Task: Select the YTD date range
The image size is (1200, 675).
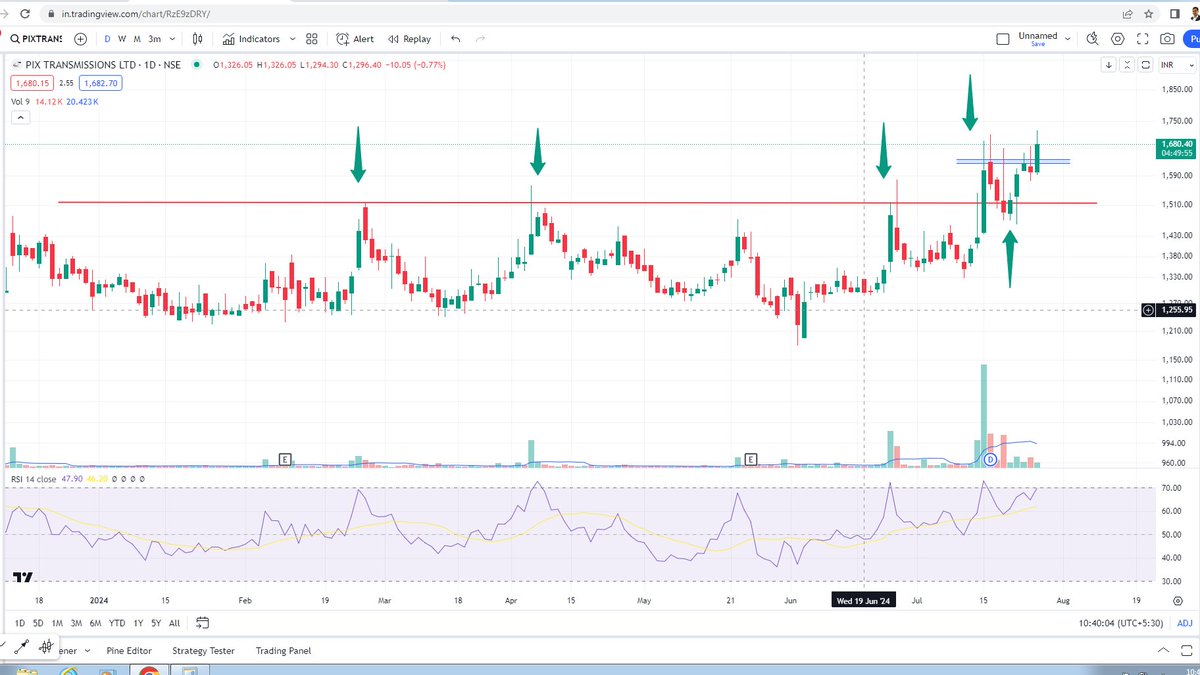Action: click(117, 622)
